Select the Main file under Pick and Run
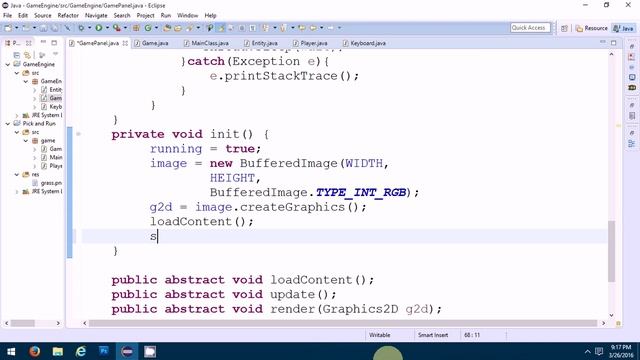 (51, 158)
